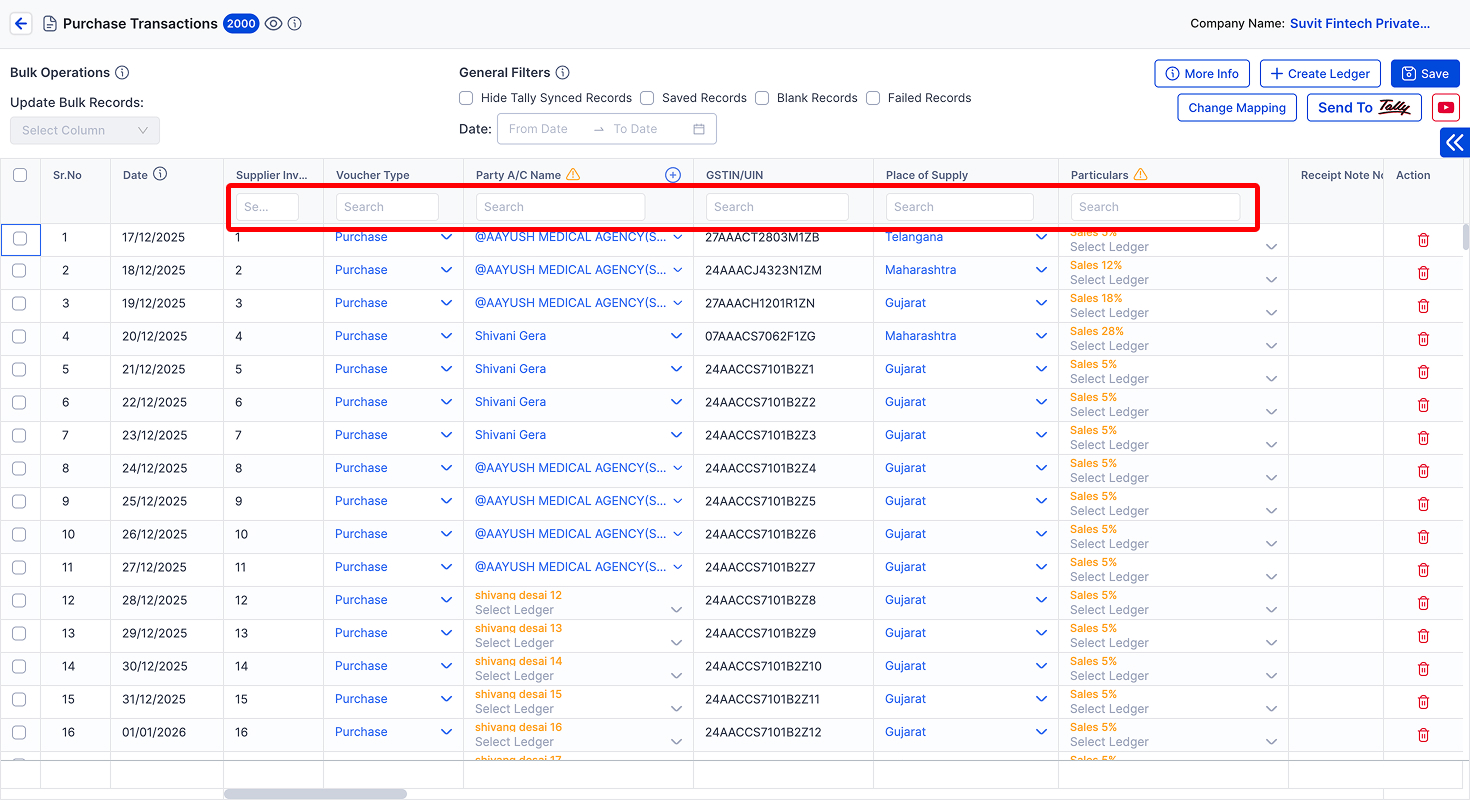Click the Send To Tally button
The height and width of the screenshot is (800, 1470).
(1364, 108)
